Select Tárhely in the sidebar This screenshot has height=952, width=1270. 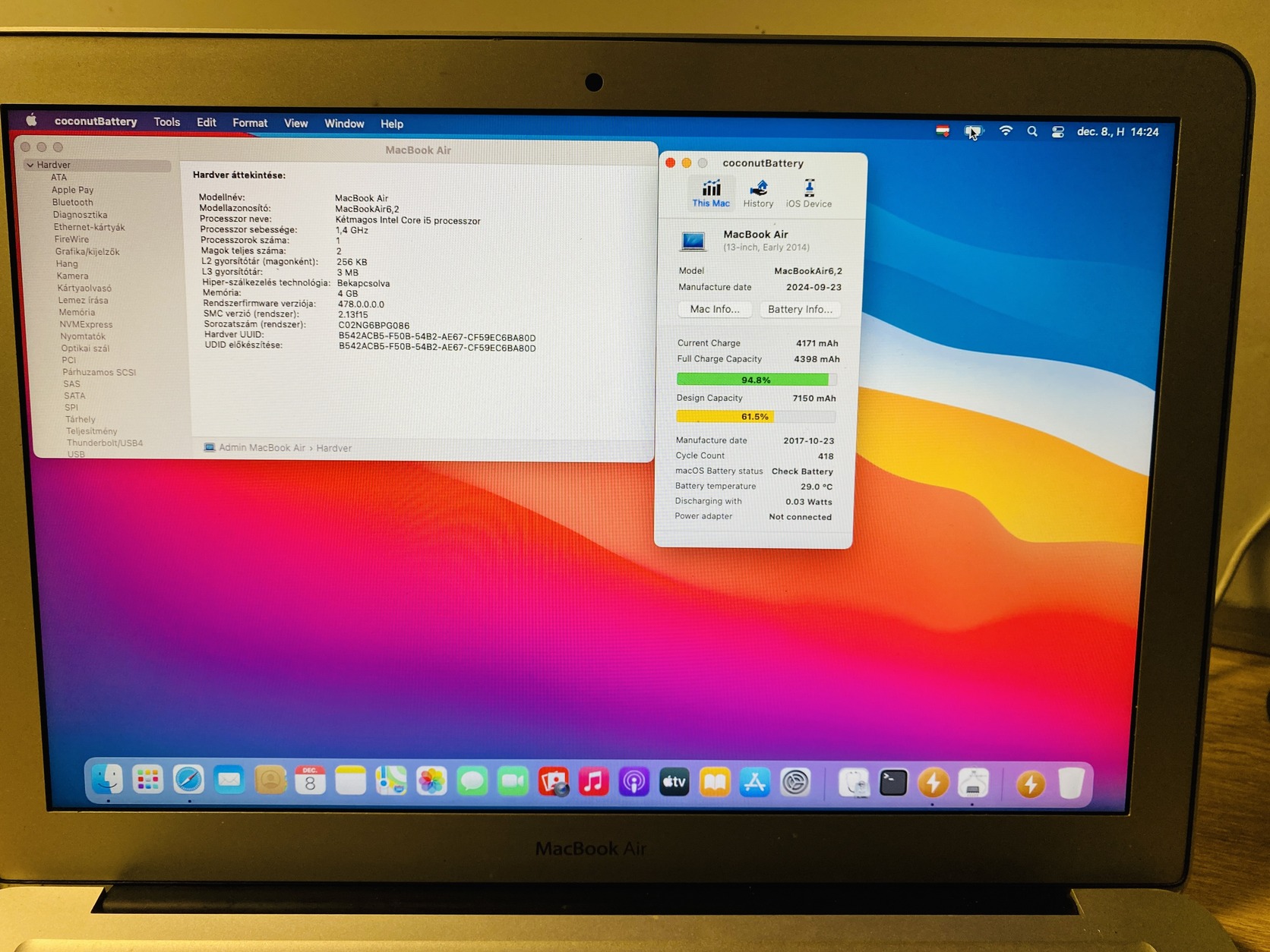tap(81, 419)
